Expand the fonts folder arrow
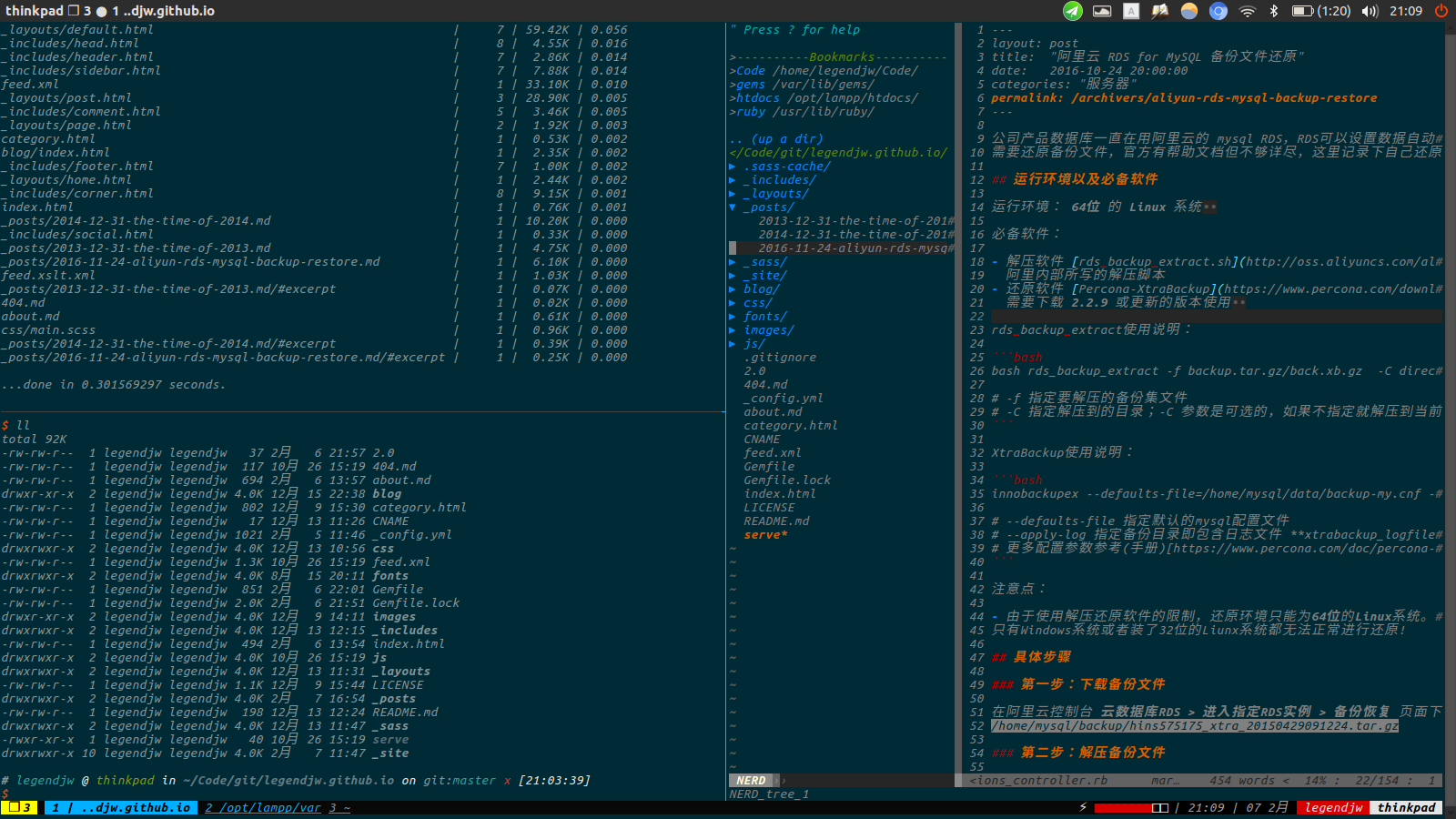The height and width of the screenshot is (819, 1456). (x=733, y=317)
